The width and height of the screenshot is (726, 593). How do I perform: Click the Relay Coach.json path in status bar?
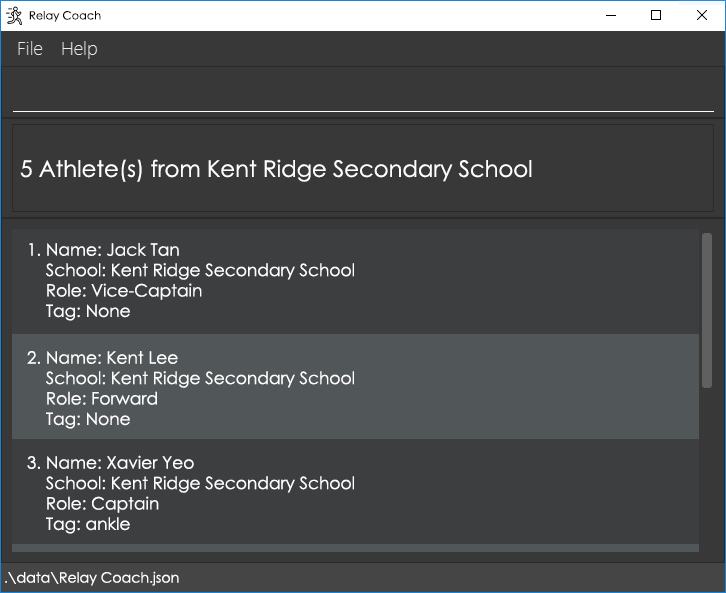click(92, 578)
